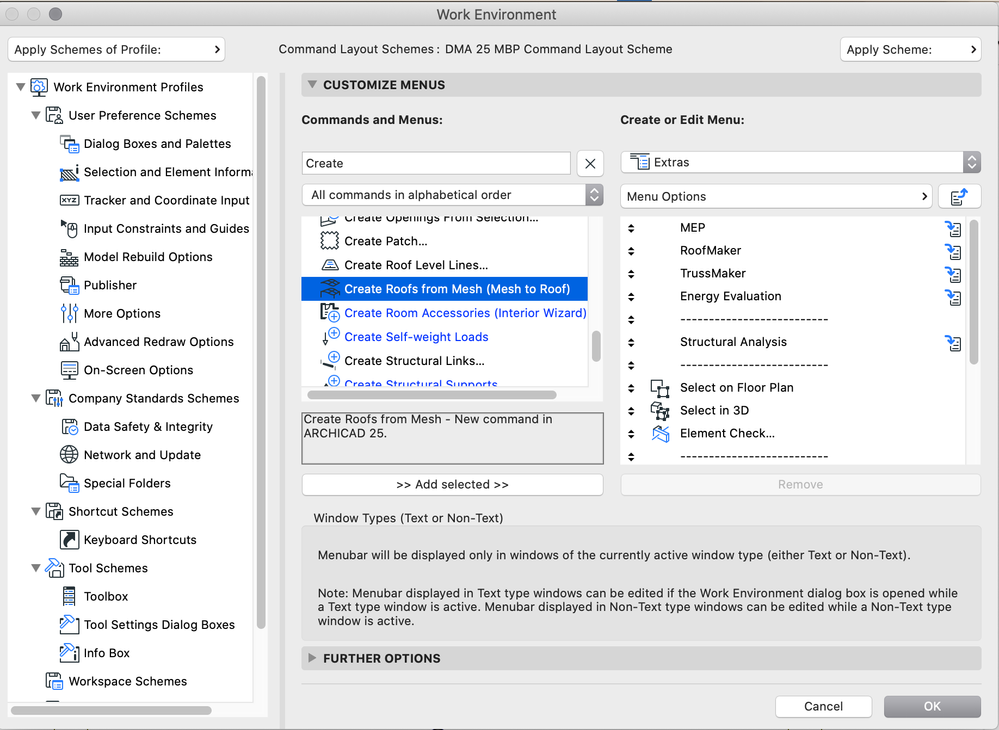Select RoofMaker in the Extras menu list
This screenshot has width=999, height=730.
pyautogui.click(x=793, y=251)
